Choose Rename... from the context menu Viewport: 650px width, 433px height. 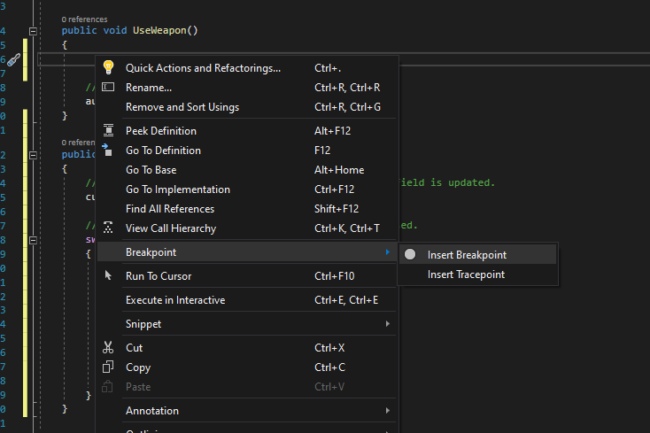(247, 87)
